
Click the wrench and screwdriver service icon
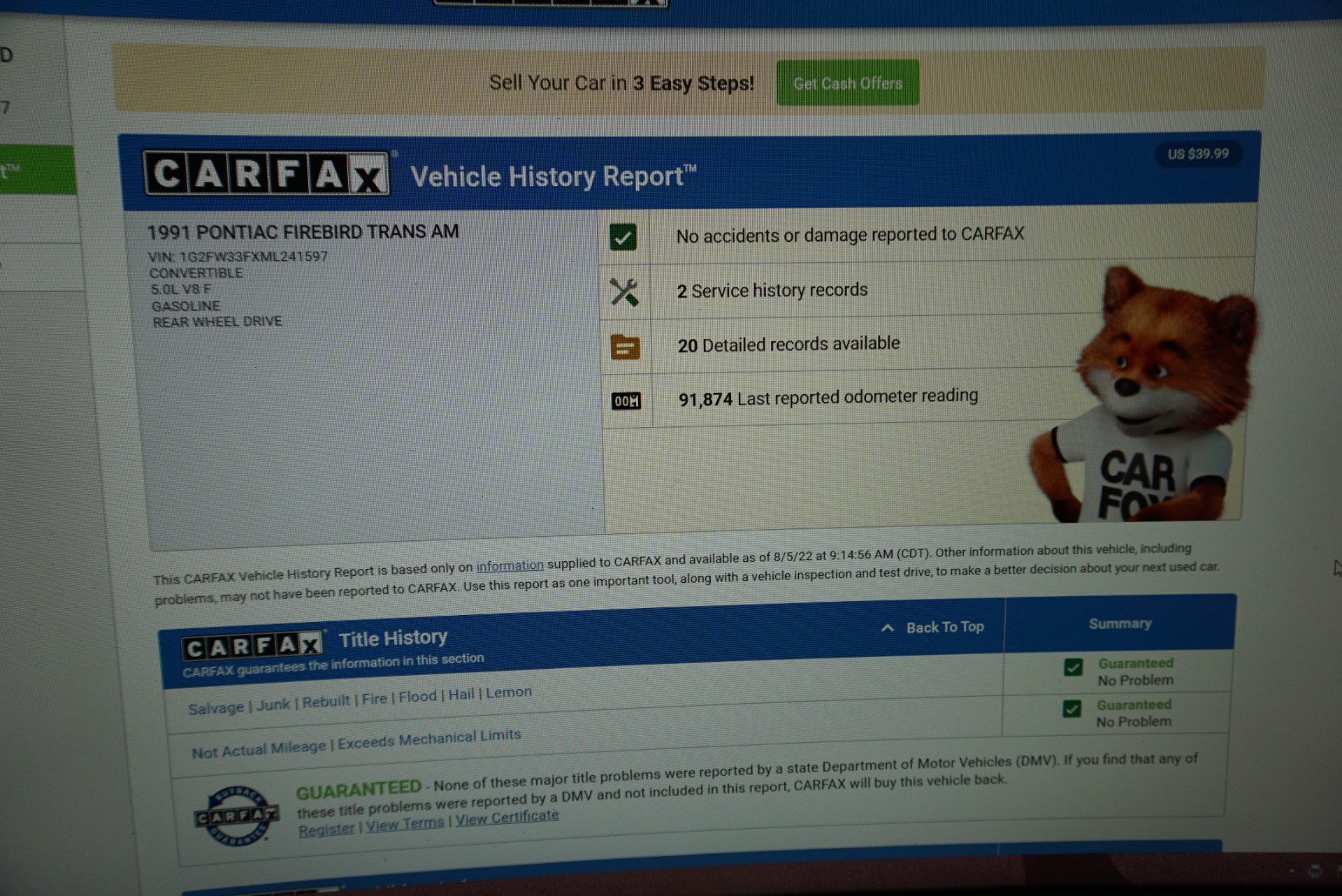click(x=624, y=292)
